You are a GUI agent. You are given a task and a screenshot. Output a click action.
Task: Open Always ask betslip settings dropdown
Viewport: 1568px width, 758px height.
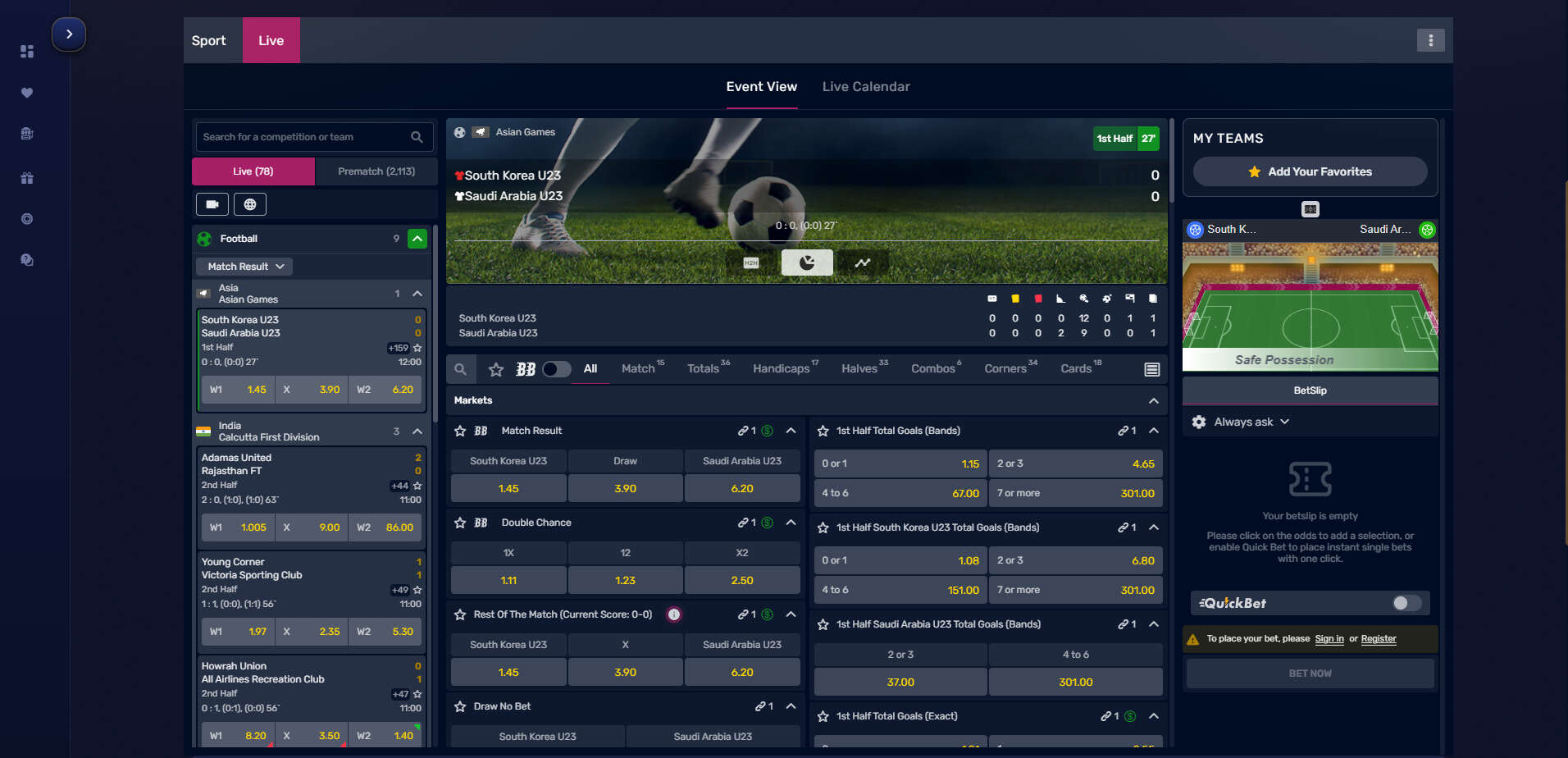(x=1251, y=422)
